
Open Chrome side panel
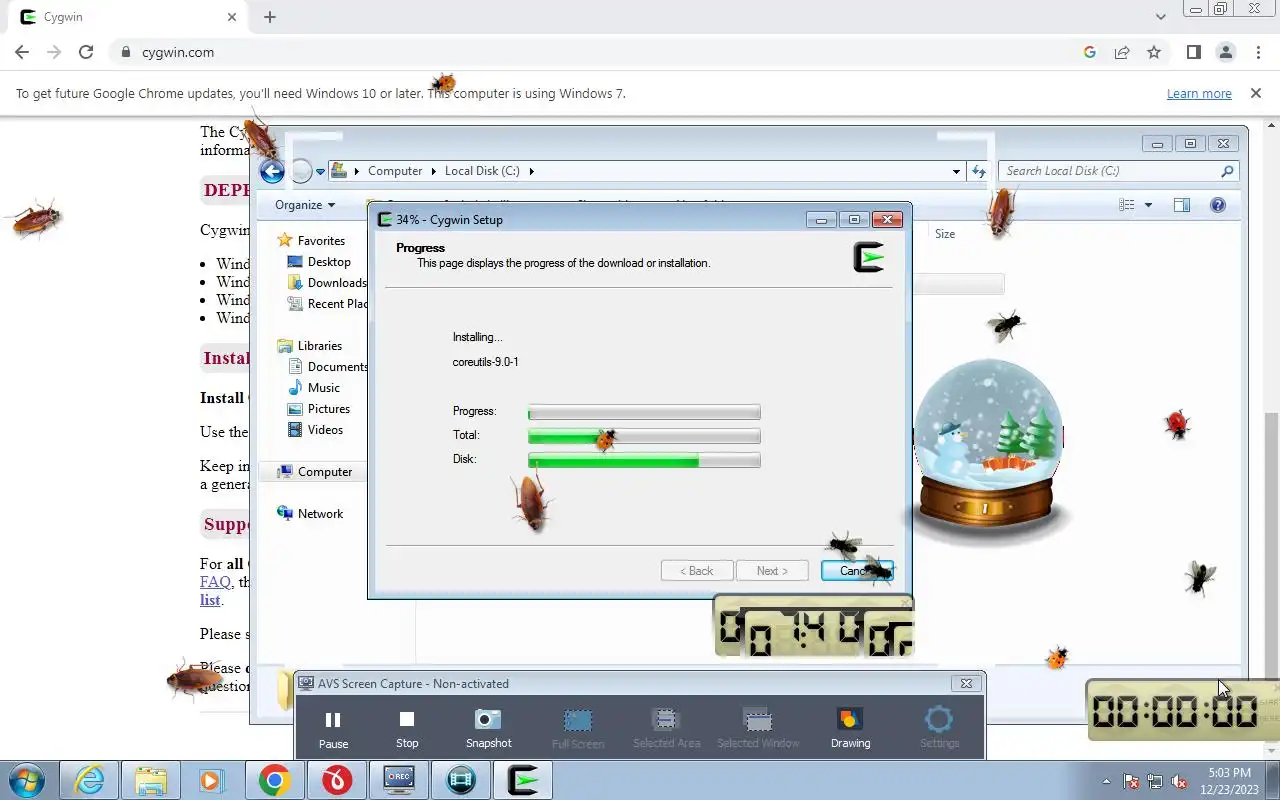click(x=1193, y=52)
